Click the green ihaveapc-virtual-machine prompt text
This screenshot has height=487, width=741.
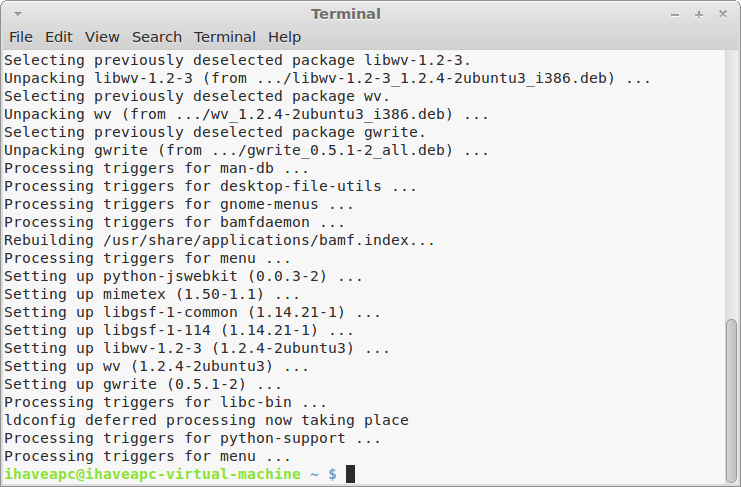(152, 474)
